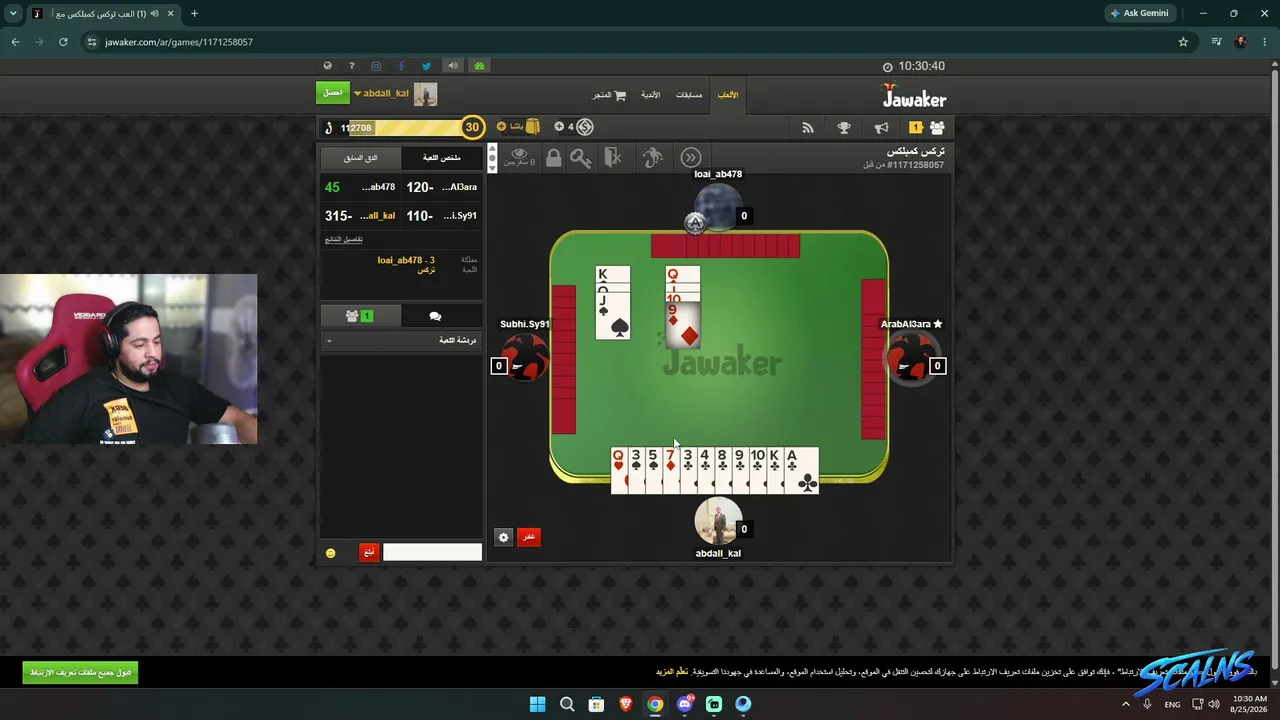
Task: Switch to the players list tab
Action: click(x=360, y=316)
